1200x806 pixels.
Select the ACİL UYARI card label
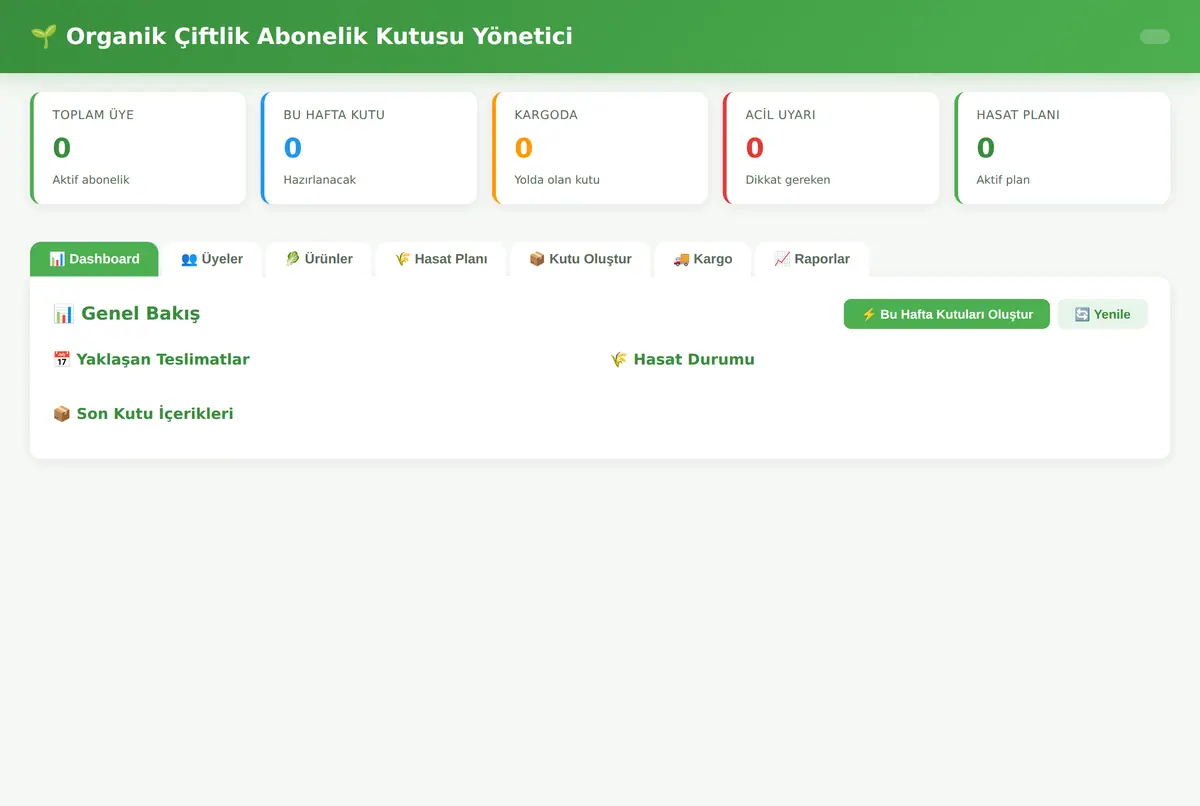pyautogui.click(x=780, y=115)
